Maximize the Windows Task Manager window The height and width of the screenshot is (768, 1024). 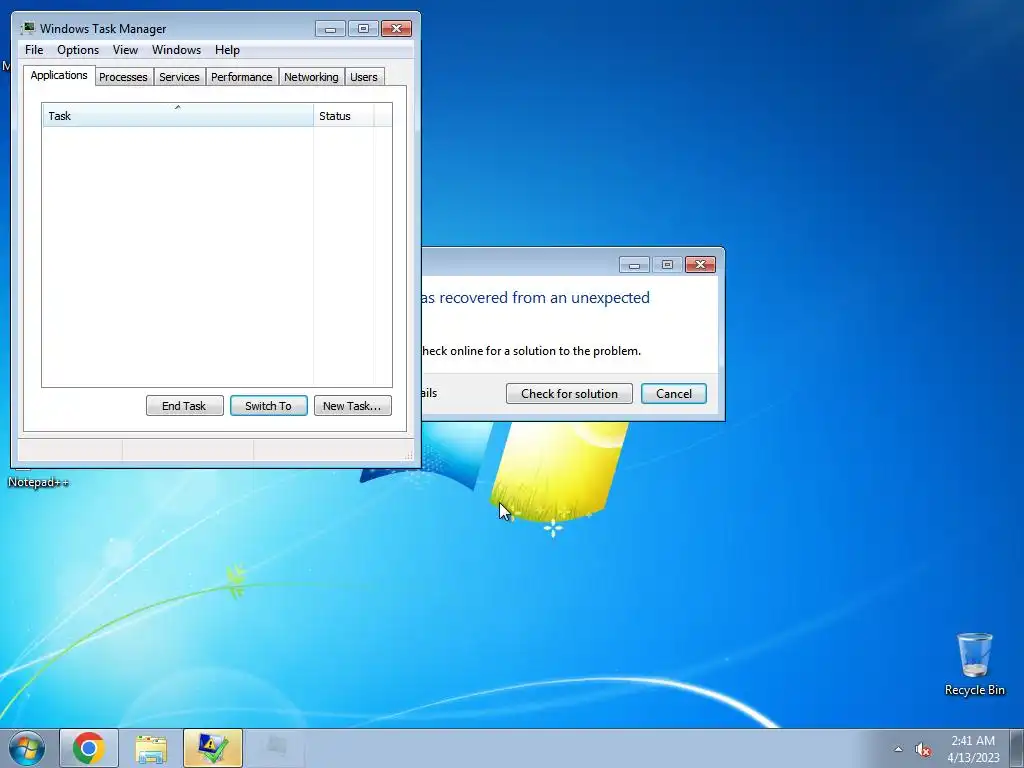[x=363, y=29]
